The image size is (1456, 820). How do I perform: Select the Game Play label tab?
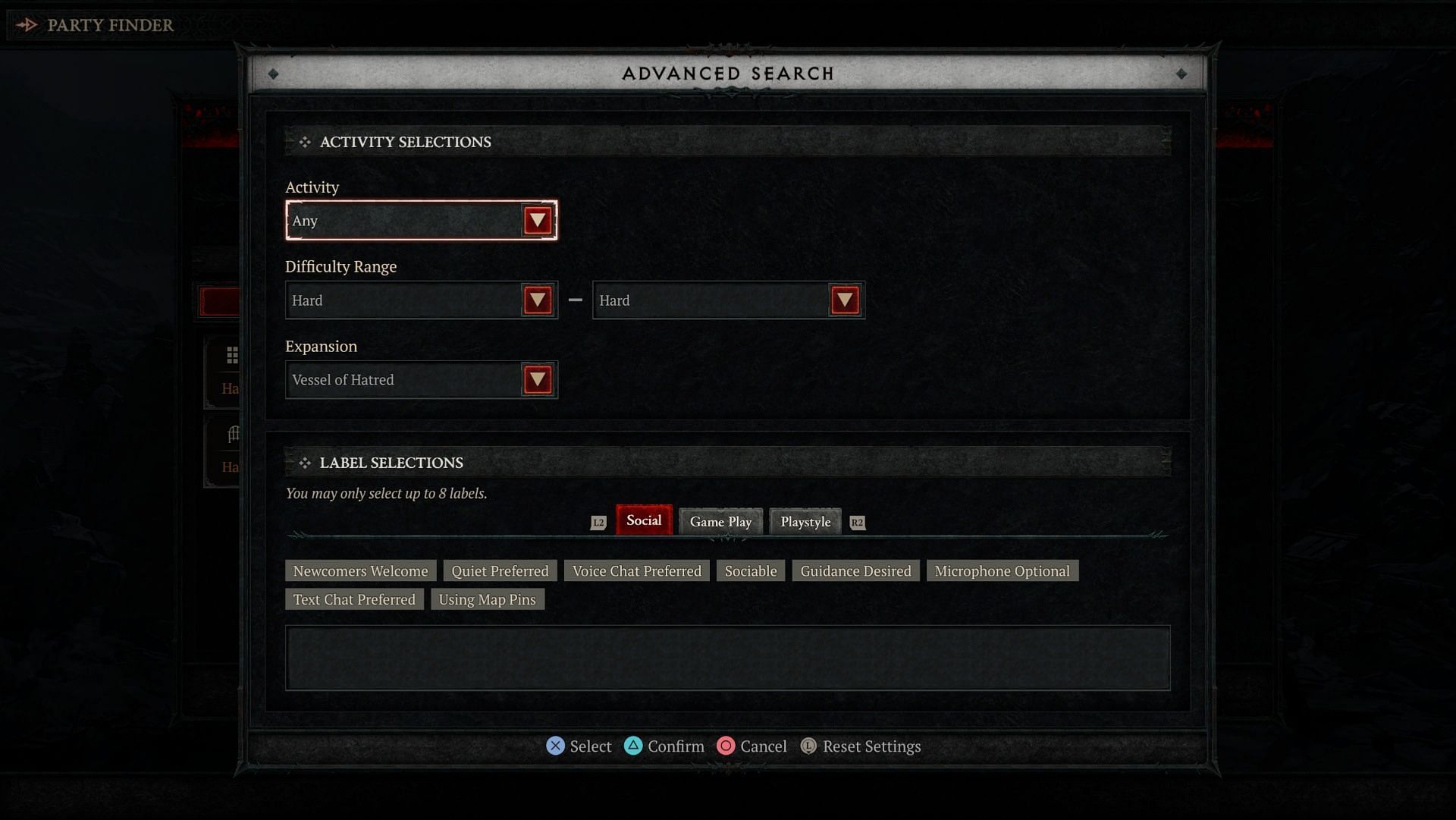tap(720, 520)
